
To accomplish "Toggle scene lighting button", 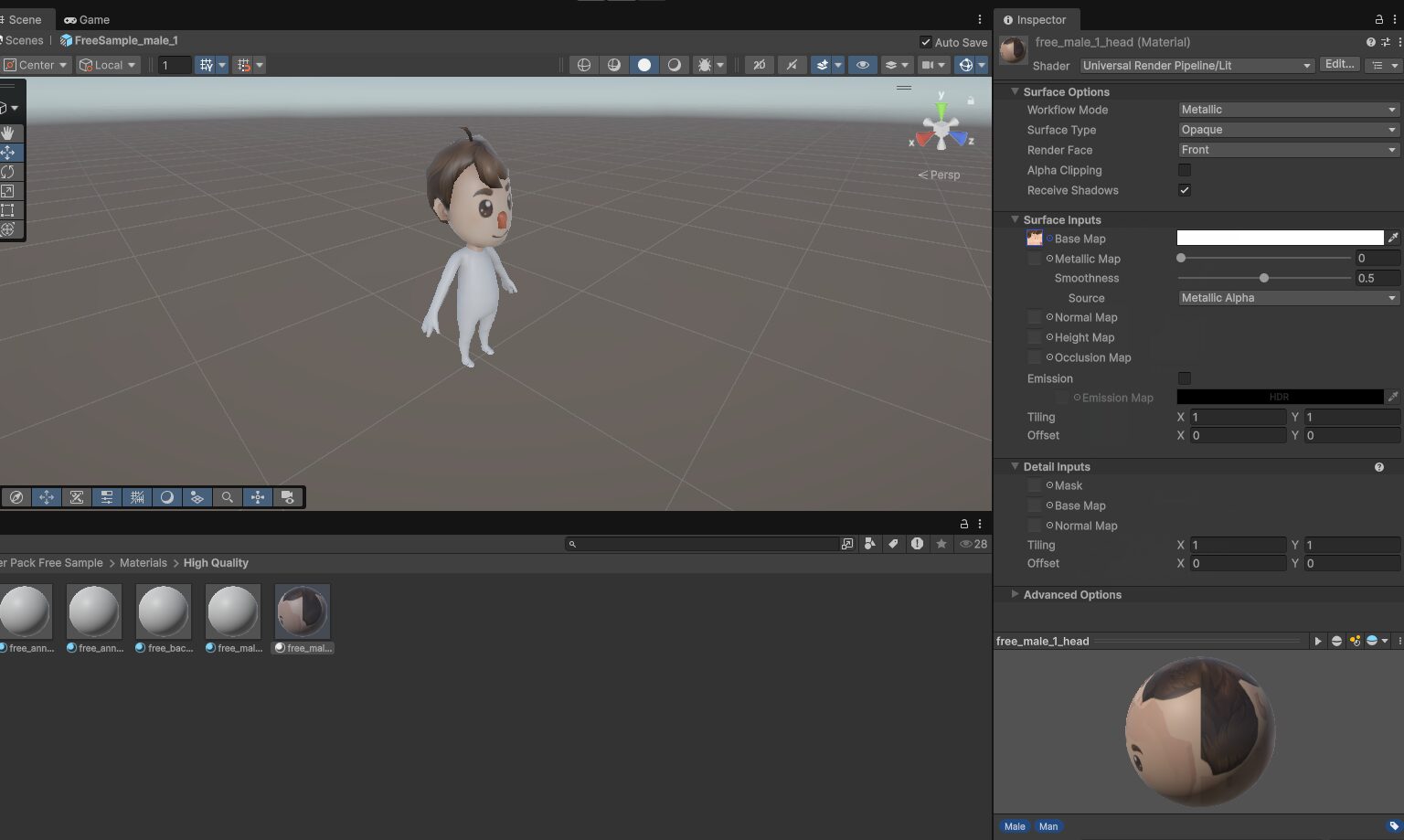I will pyautogui.click(x=792, y=65).
